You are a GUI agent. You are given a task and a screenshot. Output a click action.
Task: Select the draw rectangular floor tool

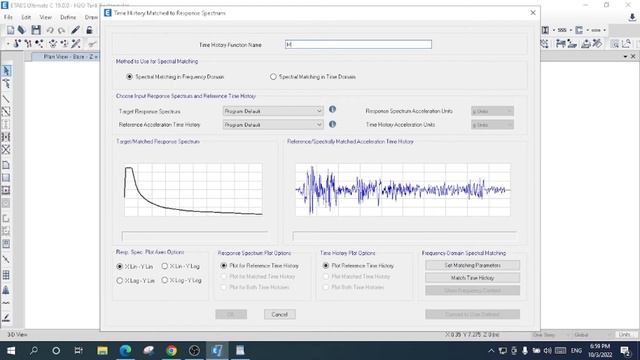coord(6,178)
